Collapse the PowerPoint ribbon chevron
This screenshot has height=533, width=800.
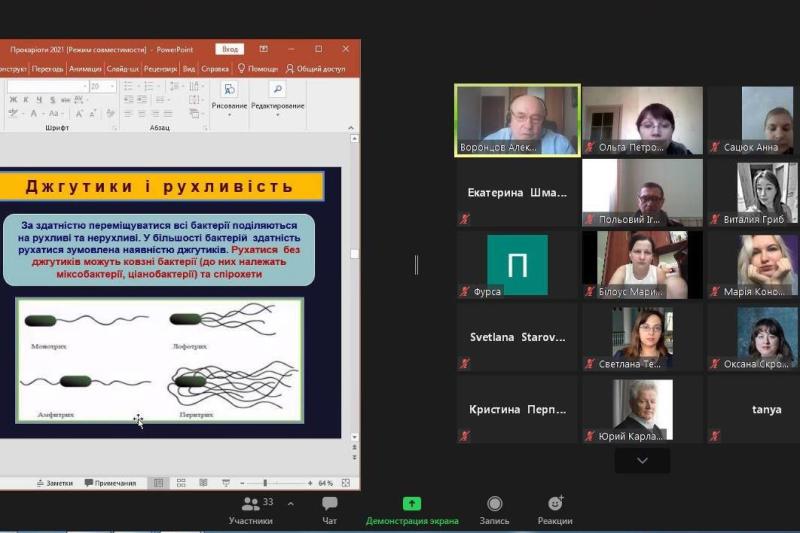(351, 128)
